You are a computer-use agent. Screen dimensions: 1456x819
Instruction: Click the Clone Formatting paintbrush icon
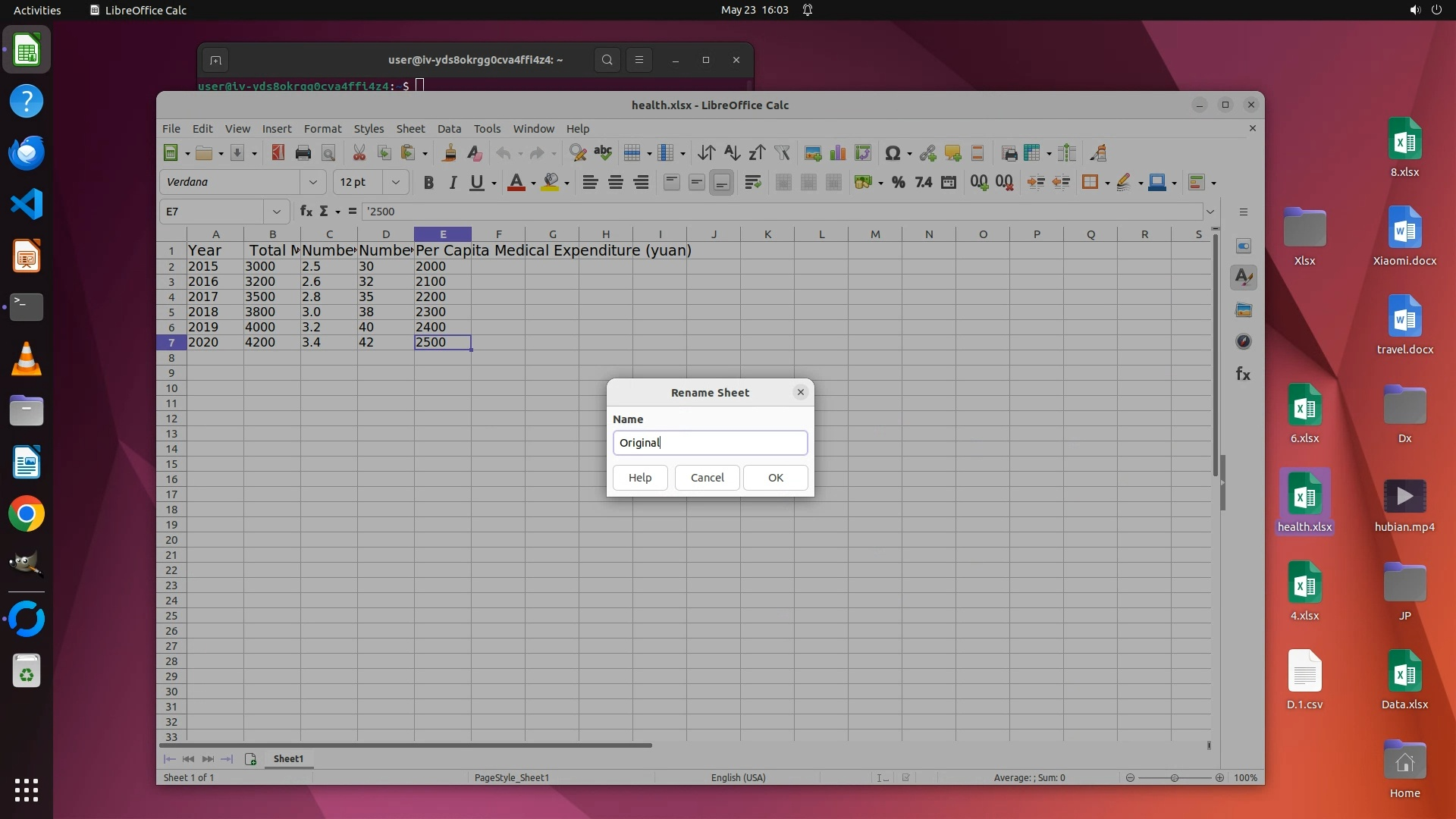coord(449,153)
